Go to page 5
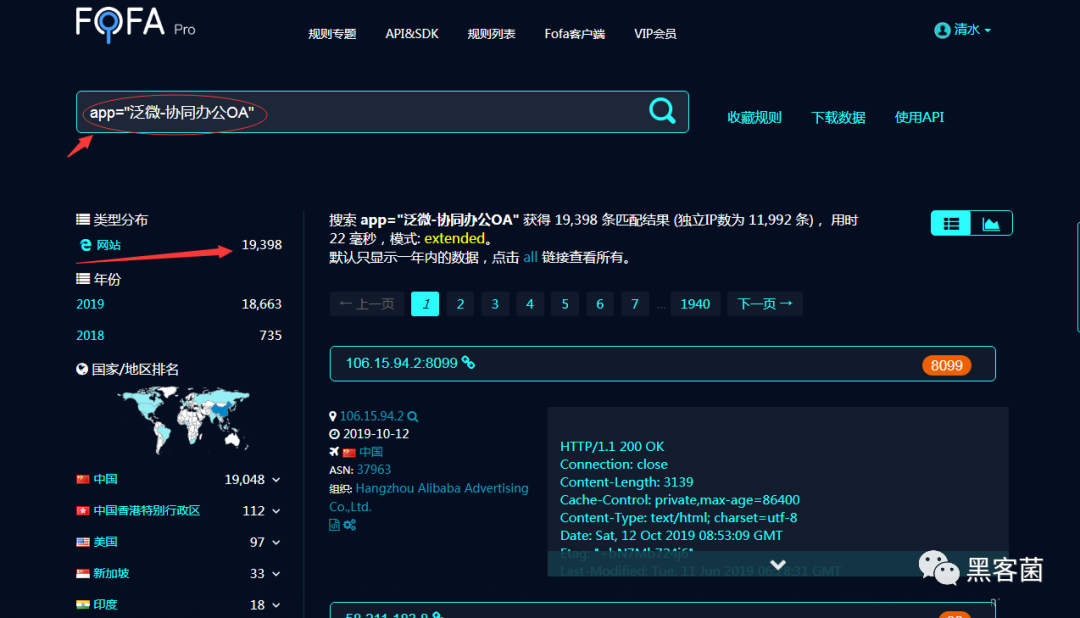This screenshot has width=1080, height=618. (x=565, y=304)
